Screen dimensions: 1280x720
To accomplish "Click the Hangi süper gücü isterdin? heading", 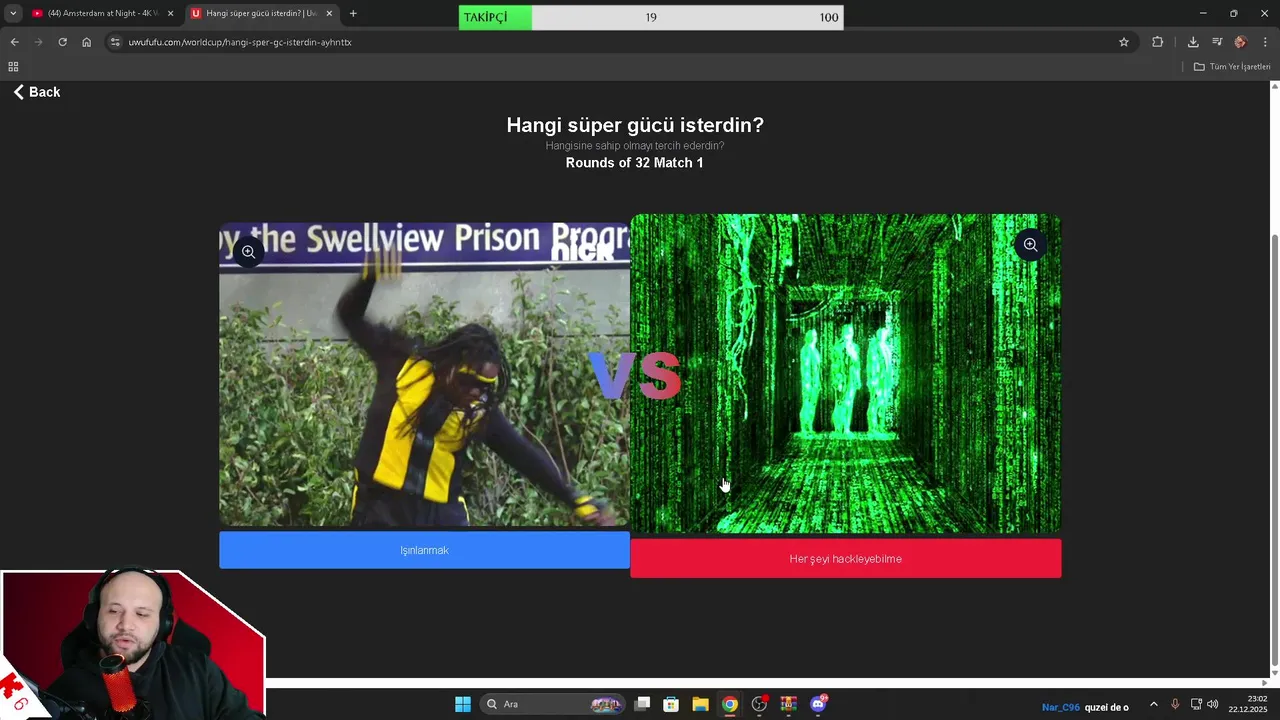I will coord(635,125).
